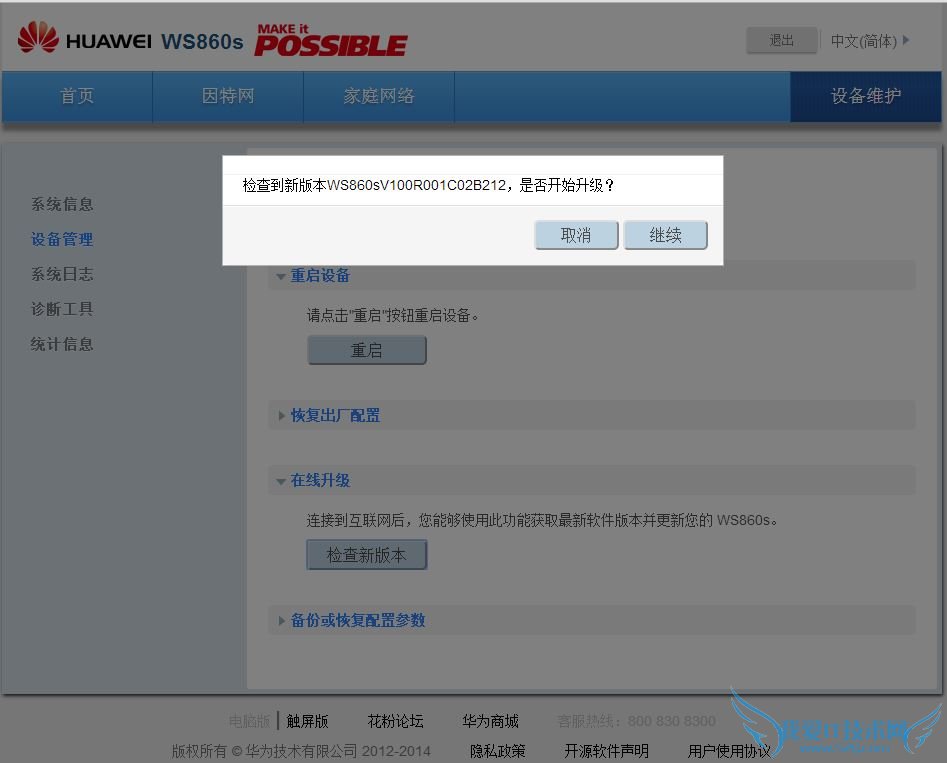
Task: Click the Huawei flower logo icon
Action: [x=37, y=36]
